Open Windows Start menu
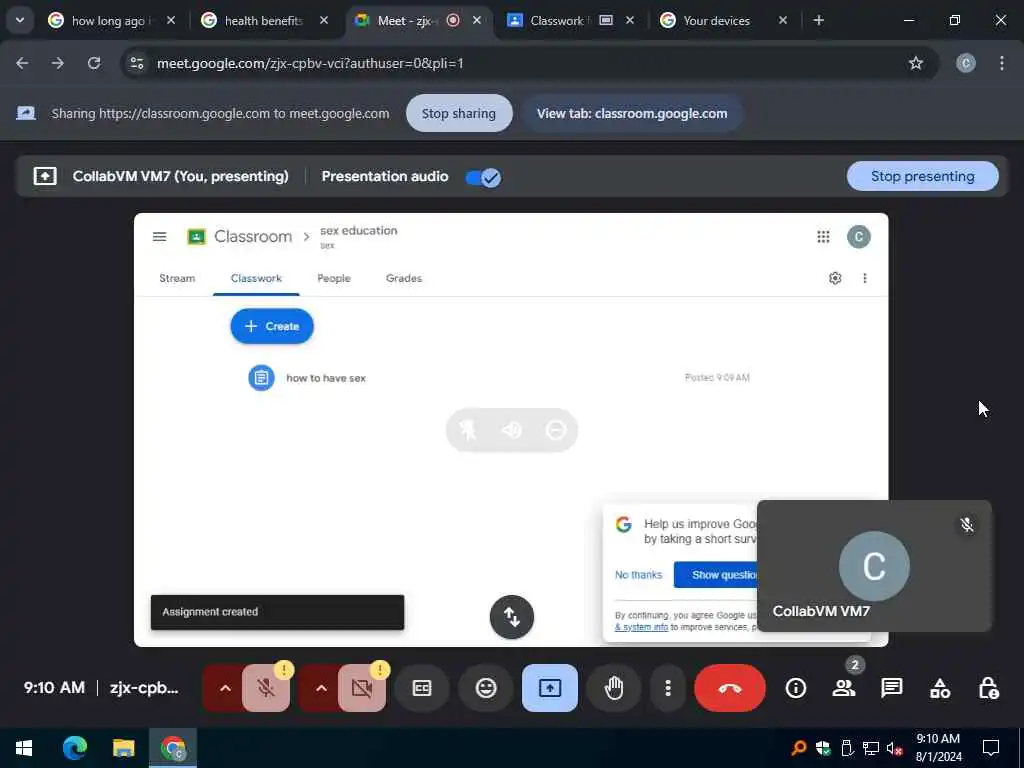Viewport: 1024px width, 768px height. [24, 748]
